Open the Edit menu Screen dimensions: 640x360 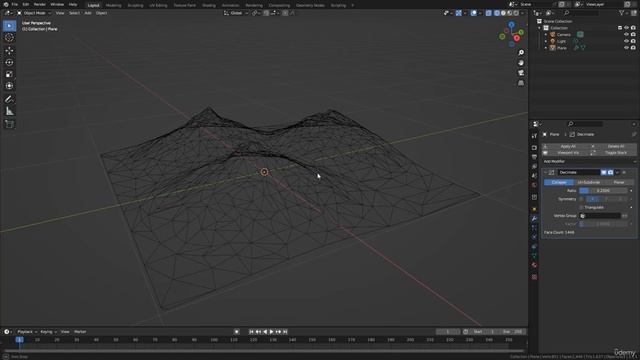click(26, 4)
